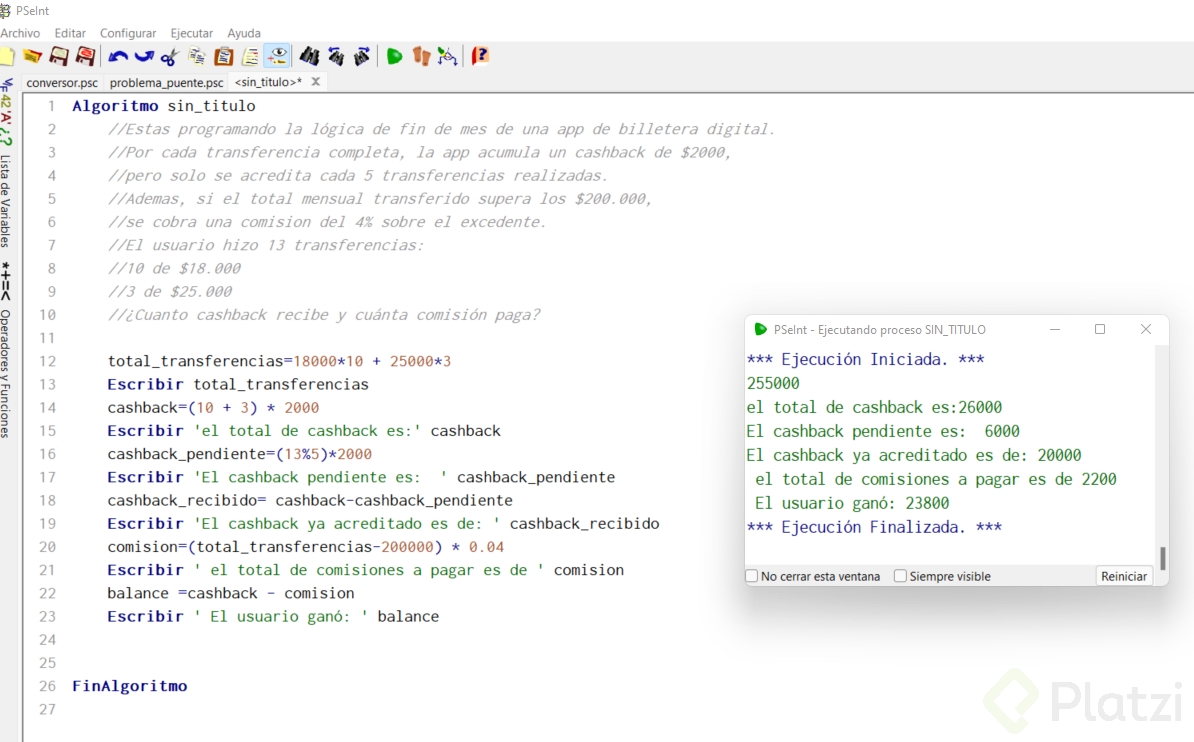Click code line 'cashback=(10 + 3) * 2000'
This screenshot has width=1194, height=742.
pyautogui.click(x=213, y=408)
